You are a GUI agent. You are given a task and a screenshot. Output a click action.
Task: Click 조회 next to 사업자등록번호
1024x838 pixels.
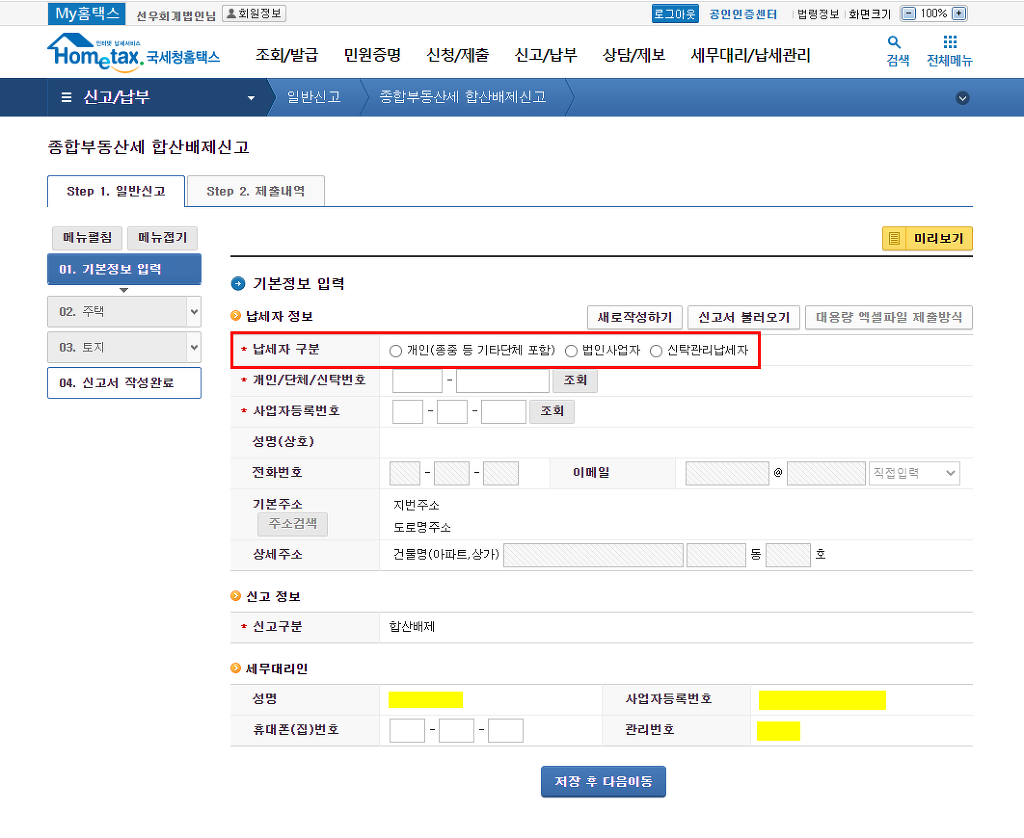552,411
